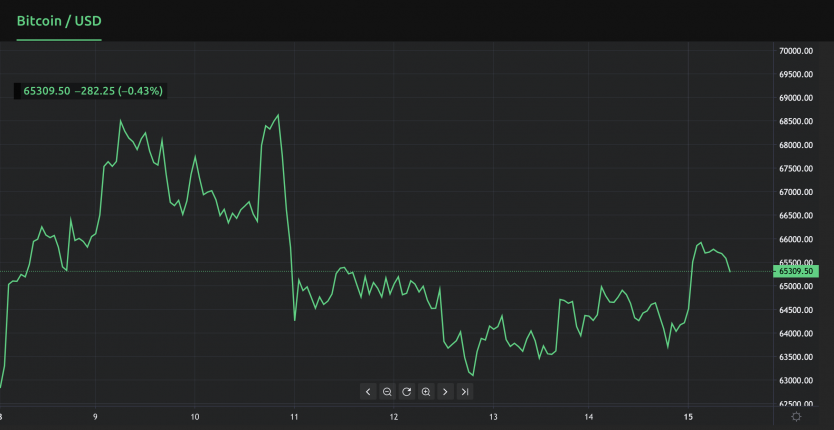Zoom in using the plus magnifier
The width and height of the screenshot is (834, 430).
pos(426,392)
